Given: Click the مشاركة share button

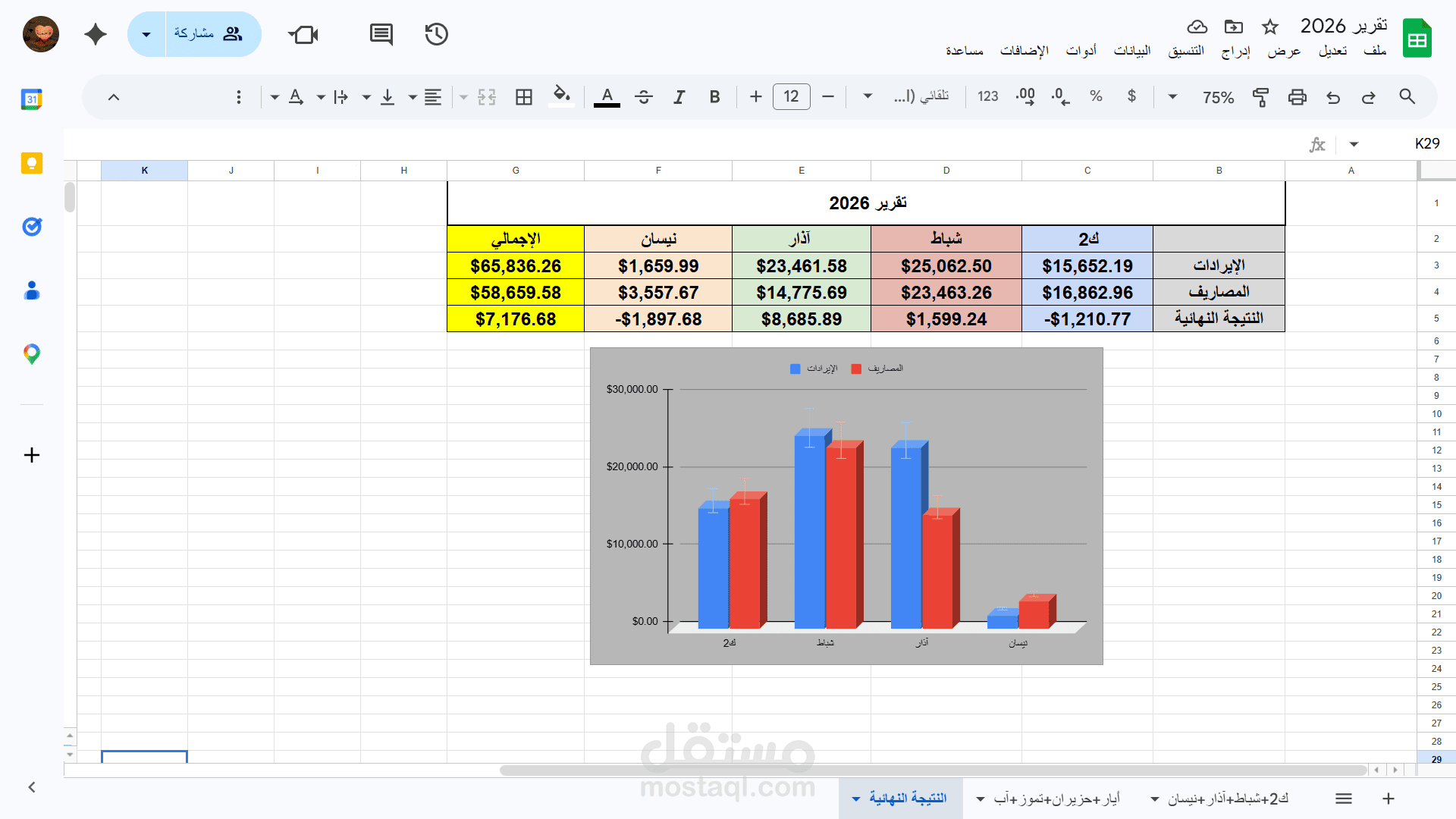Looking at the screenshot, I should click(x=213, y=34).
